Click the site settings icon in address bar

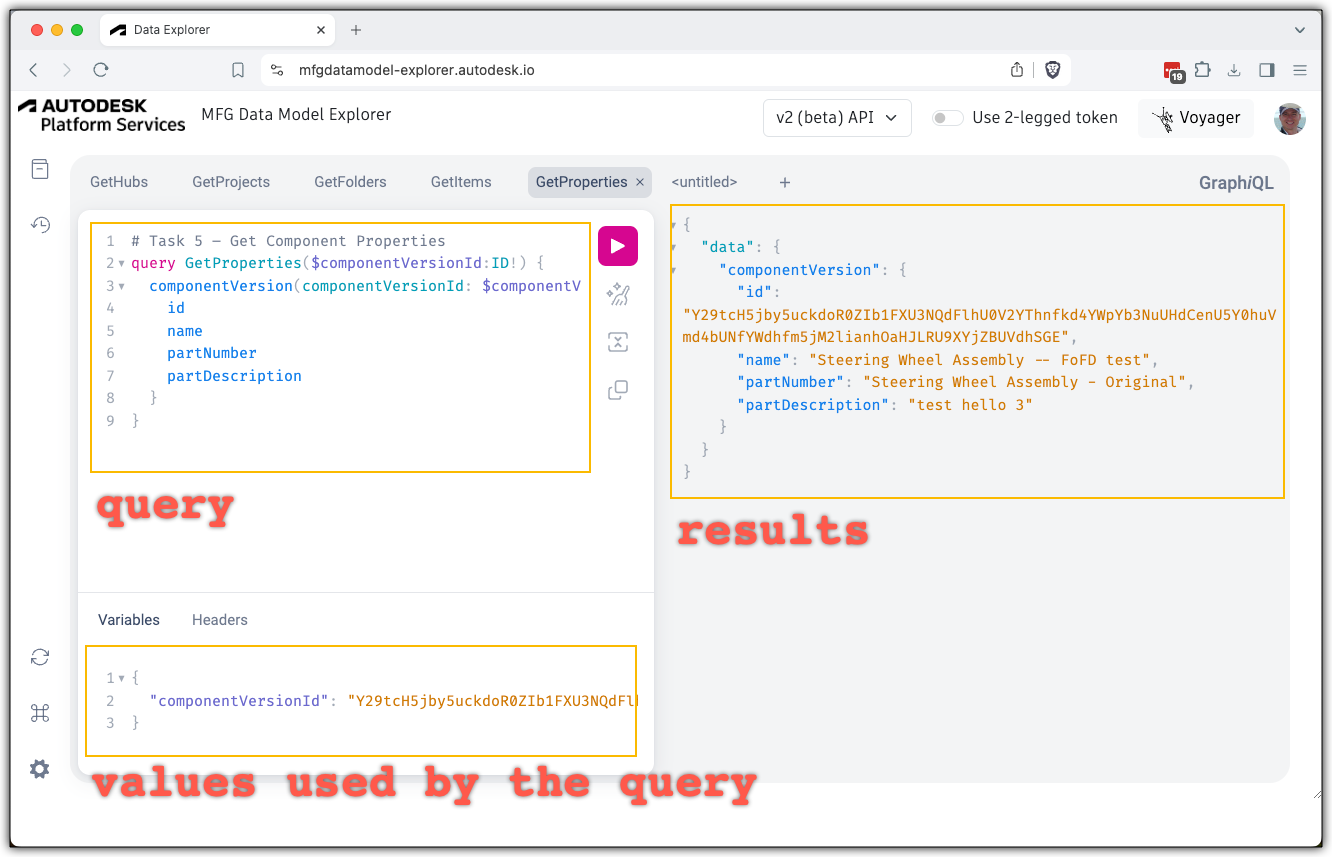(279, 70)
